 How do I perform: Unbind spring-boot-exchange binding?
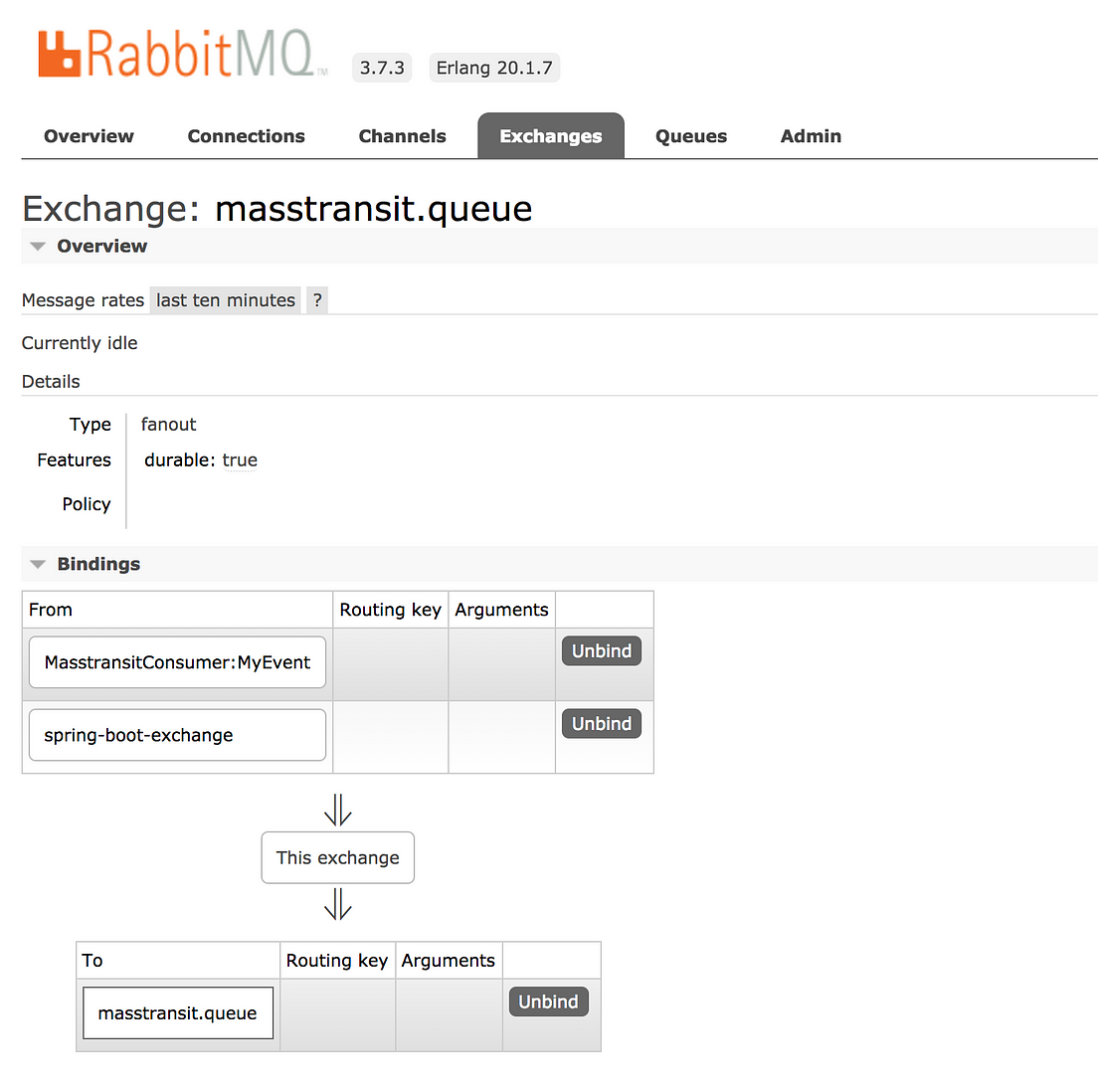(x=602, y=724)
